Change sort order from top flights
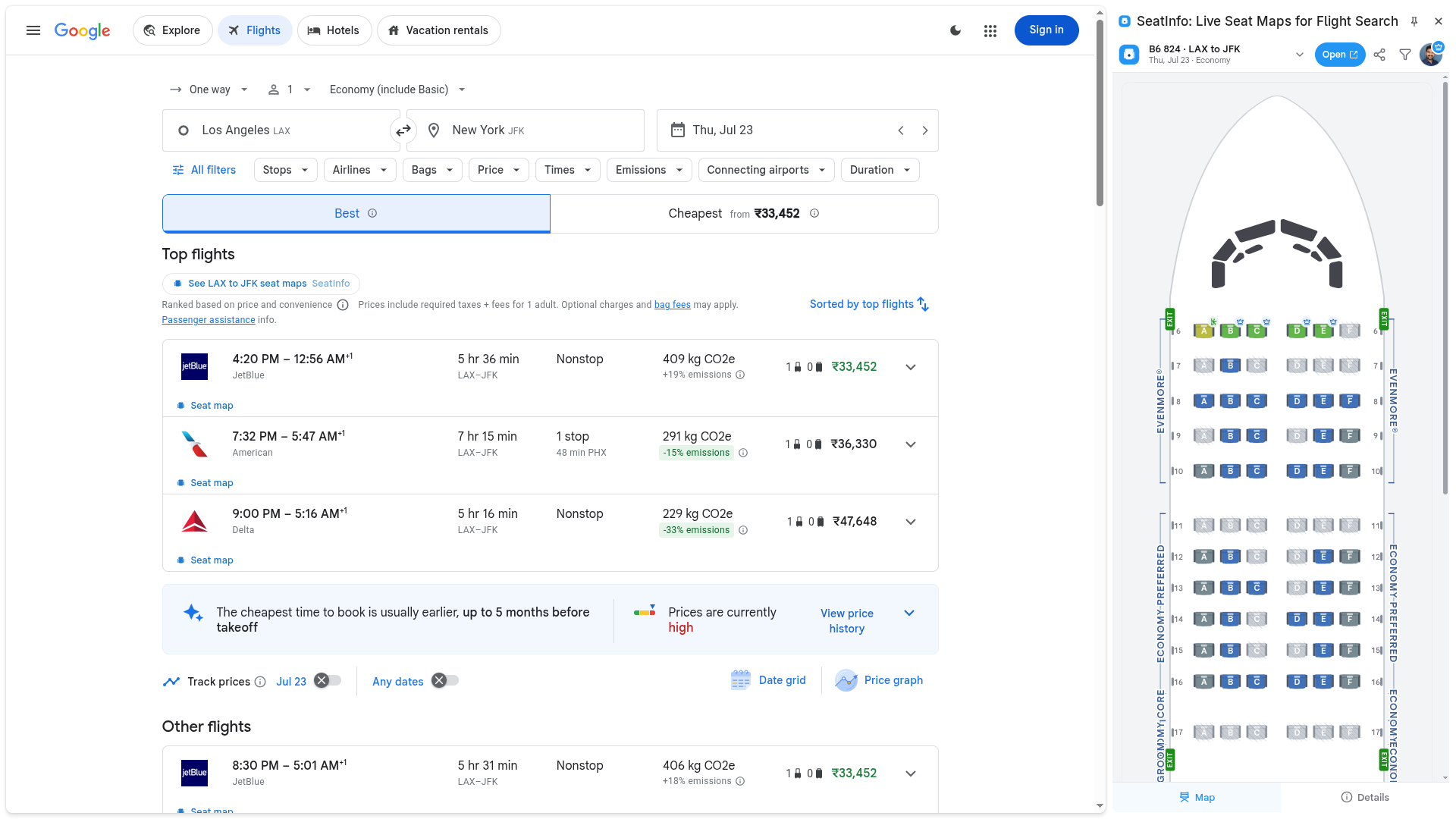Viewport: 1456px width, 819px height. pyautogui.click(x=869, y=304)
